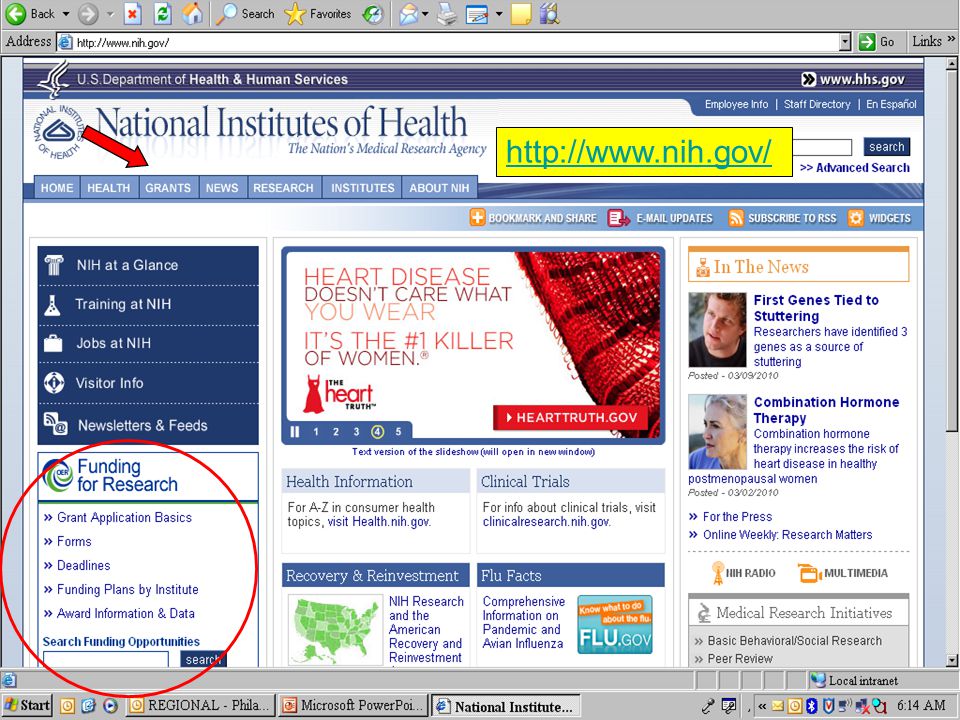
Task: Click the vertical scrollbar down arrow
Action: (951, 660)
